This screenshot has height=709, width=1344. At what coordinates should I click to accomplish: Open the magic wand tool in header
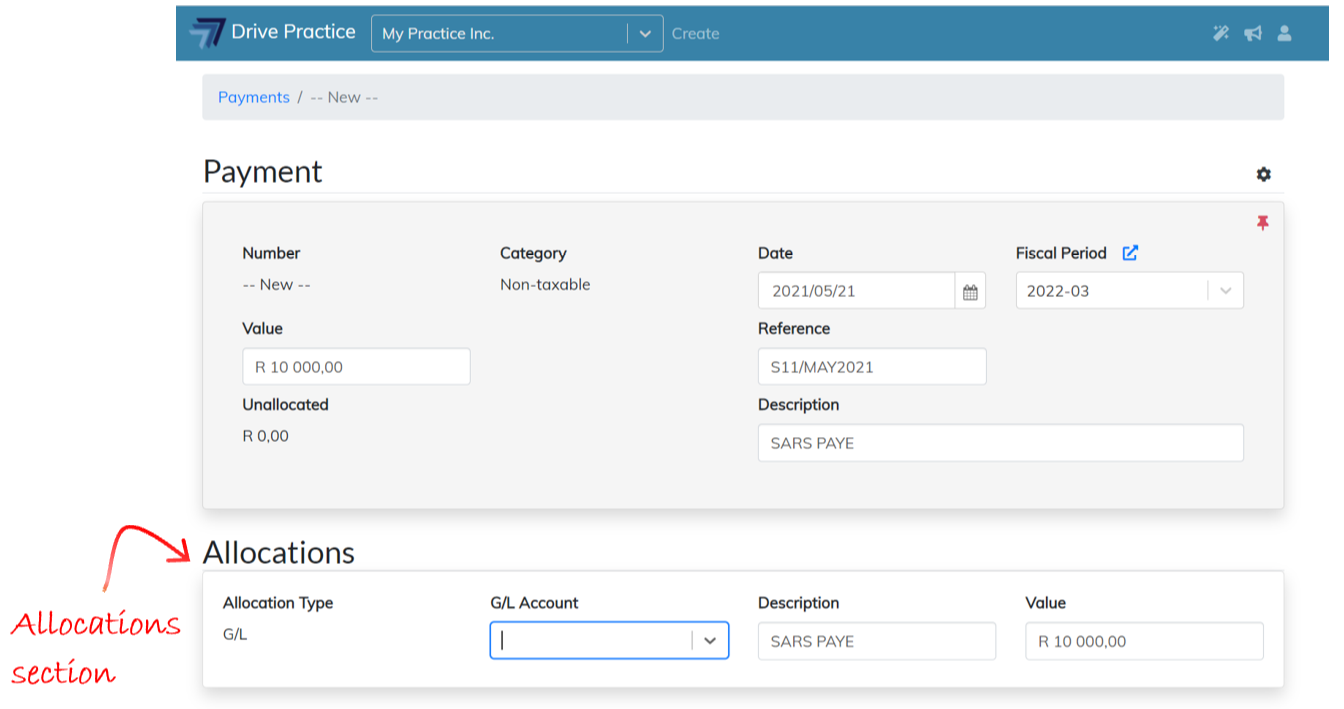pyautogui.click(x=1220, y=33)
